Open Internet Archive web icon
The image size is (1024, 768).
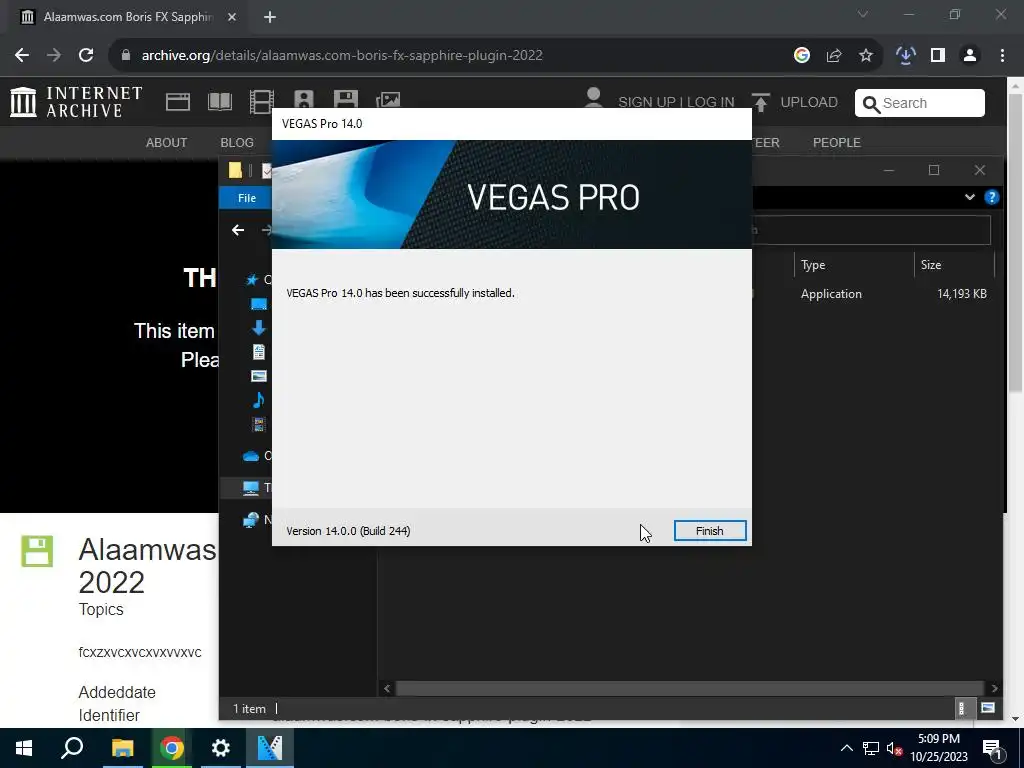click(x=178, y=102)
